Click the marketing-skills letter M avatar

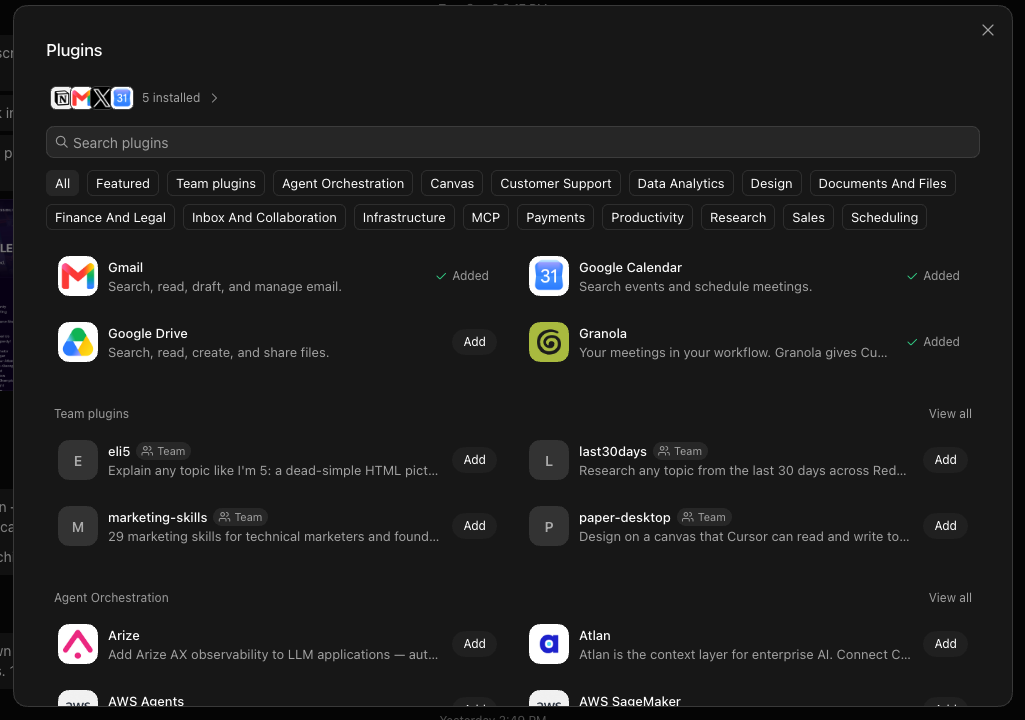click(x=78, y=526)
